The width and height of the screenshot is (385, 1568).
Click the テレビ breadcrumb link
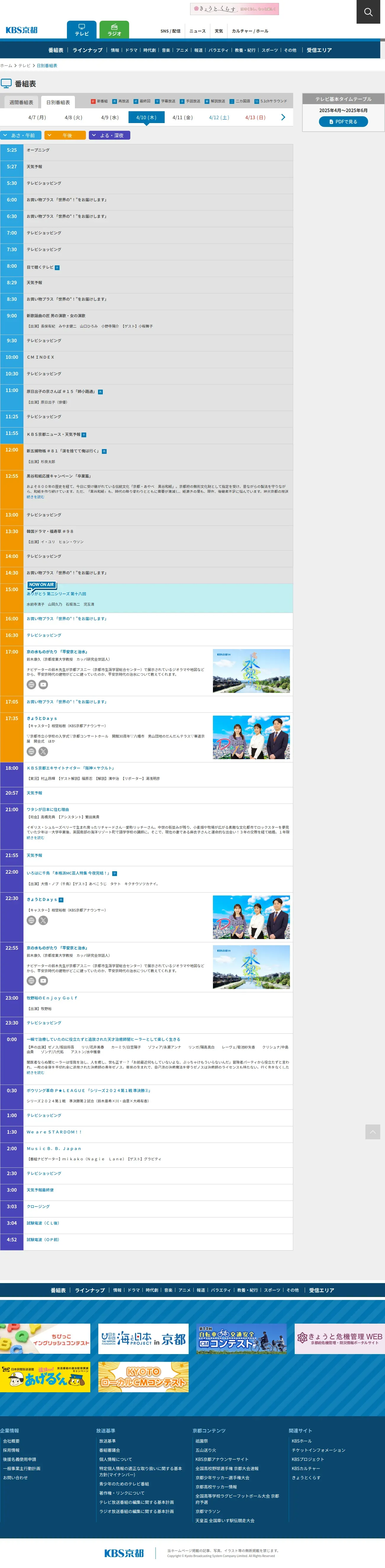pyautogui.click(x=24, y=65)
